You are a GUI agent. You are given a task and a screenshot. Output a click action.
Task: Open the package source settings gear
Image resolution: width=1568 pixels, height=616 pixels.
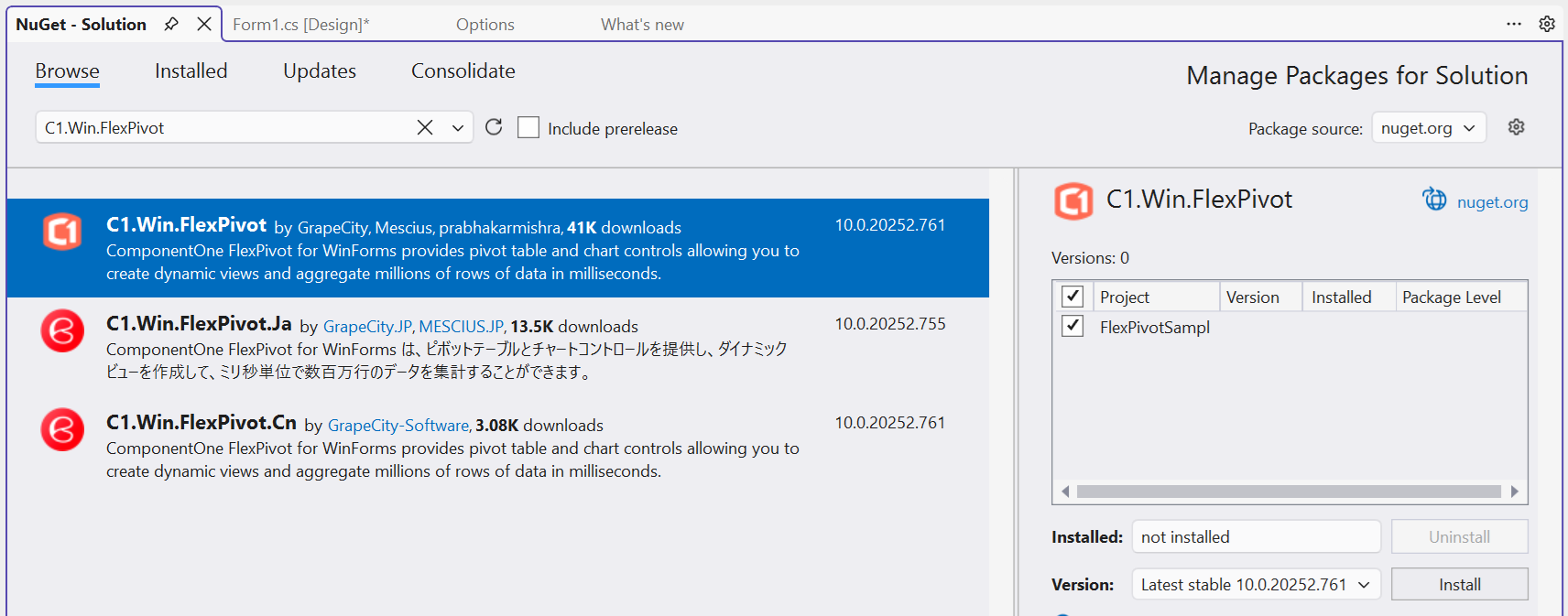tap(1517, 127)
